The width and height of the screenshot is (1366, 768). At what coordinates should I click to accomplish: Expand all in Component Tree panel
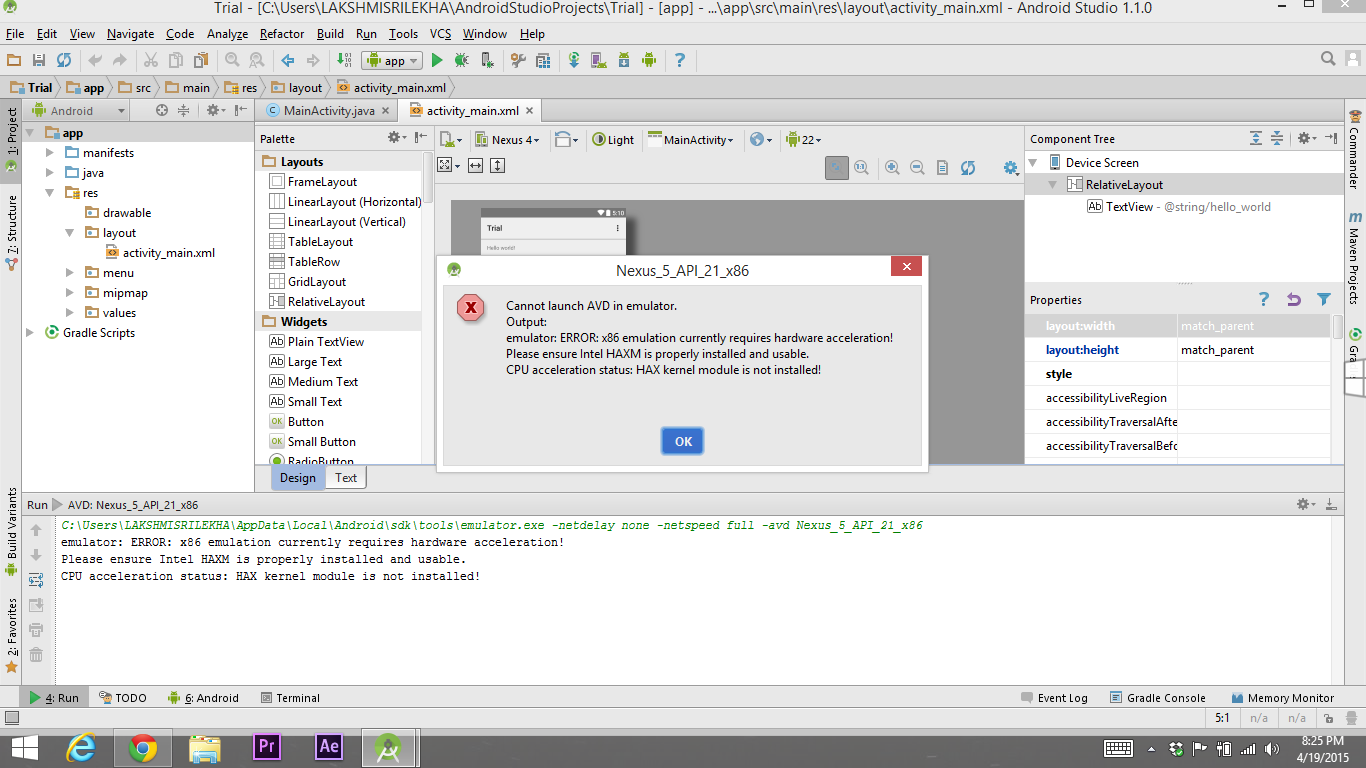(1256, 138)
